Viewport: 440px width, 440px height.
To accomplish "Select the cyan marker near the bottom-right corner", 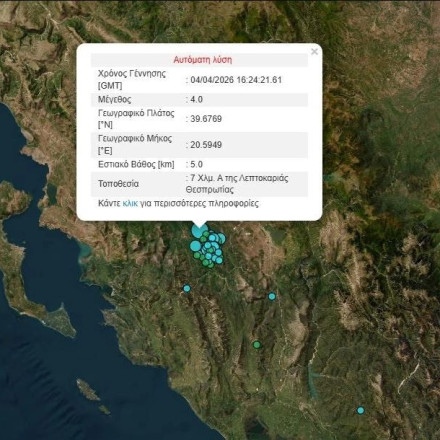I will coord(360,410).
